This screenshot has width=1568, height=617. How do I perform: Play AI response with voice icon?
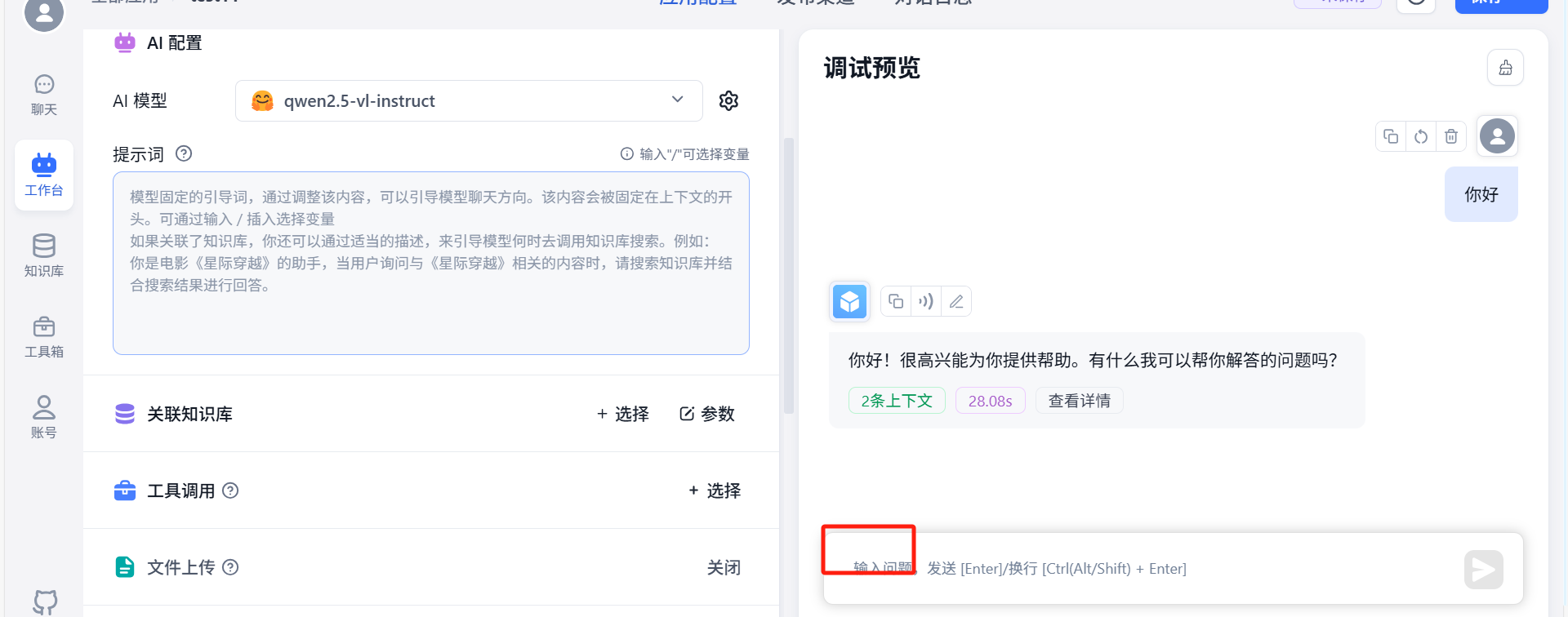pyautogui.click(x=925, y=302)
